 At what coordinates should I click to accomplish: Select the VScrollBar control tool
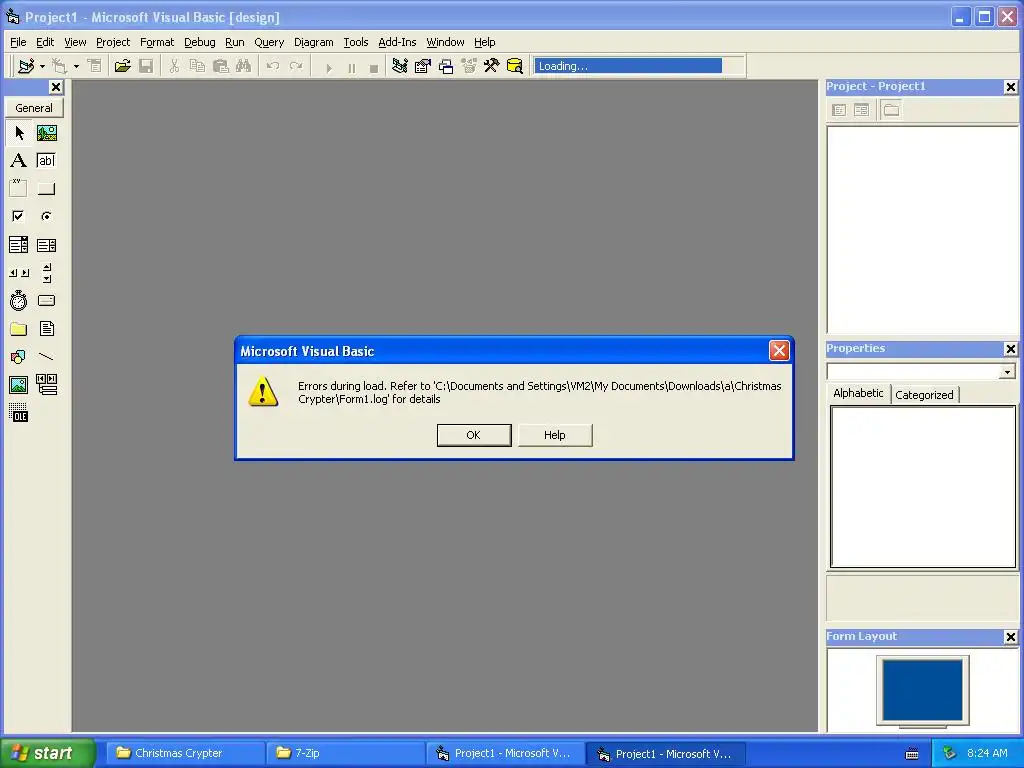(46, 273)
